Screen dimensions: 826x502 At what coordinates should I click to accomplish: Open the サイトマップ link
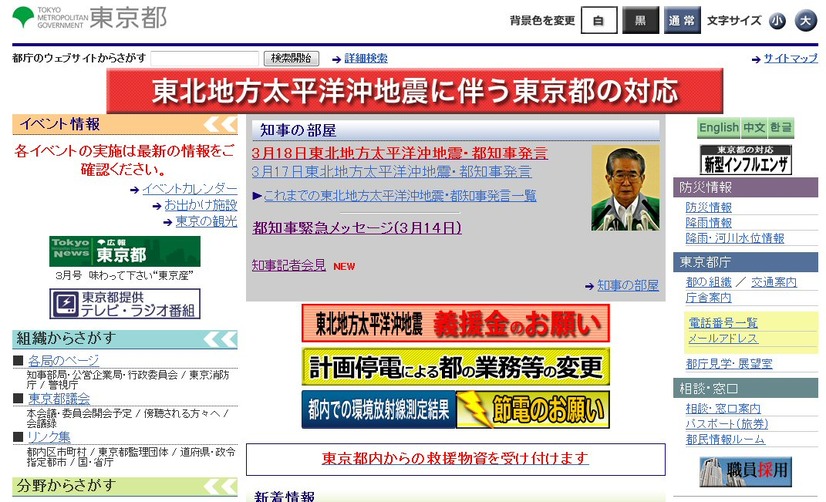coord(791,58)
